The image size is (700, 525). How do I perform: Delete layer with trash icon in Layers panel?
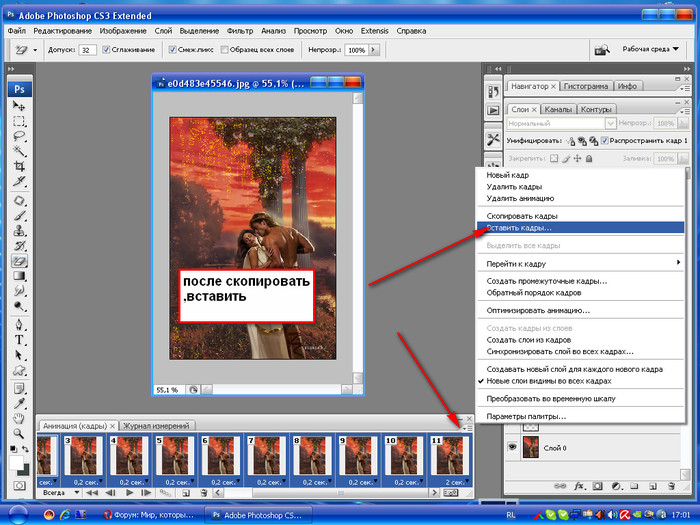[671, 486]
